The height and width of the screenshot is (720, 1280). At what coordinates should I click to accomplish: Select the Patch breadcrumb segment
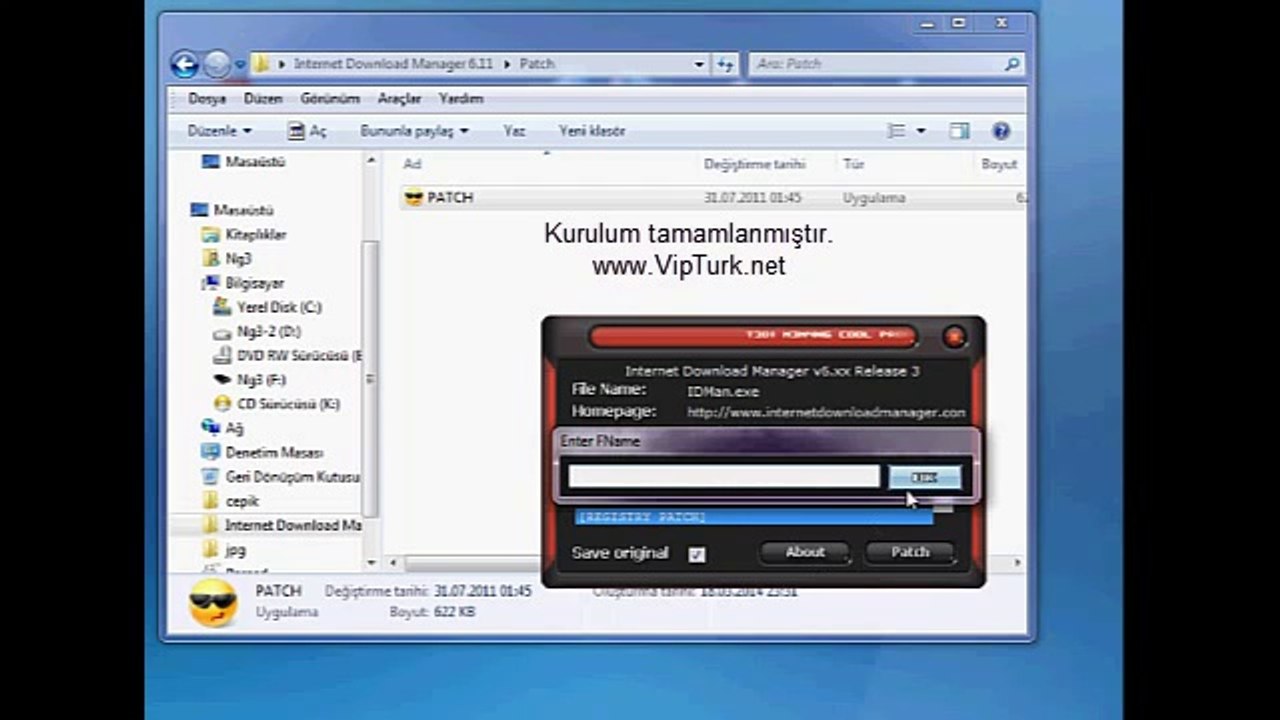point(537,64)
